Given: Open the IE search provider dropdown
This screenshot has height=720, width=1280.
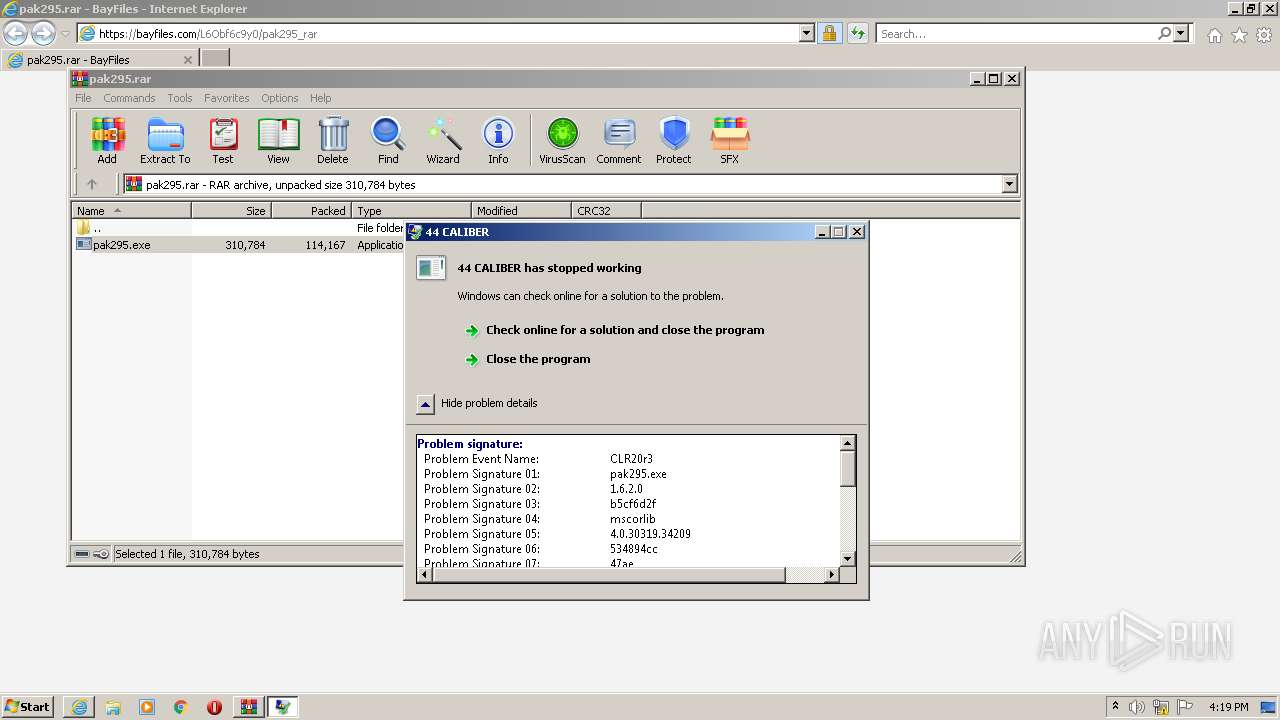Looking at the screenshot, I should tap(1181, 33).
